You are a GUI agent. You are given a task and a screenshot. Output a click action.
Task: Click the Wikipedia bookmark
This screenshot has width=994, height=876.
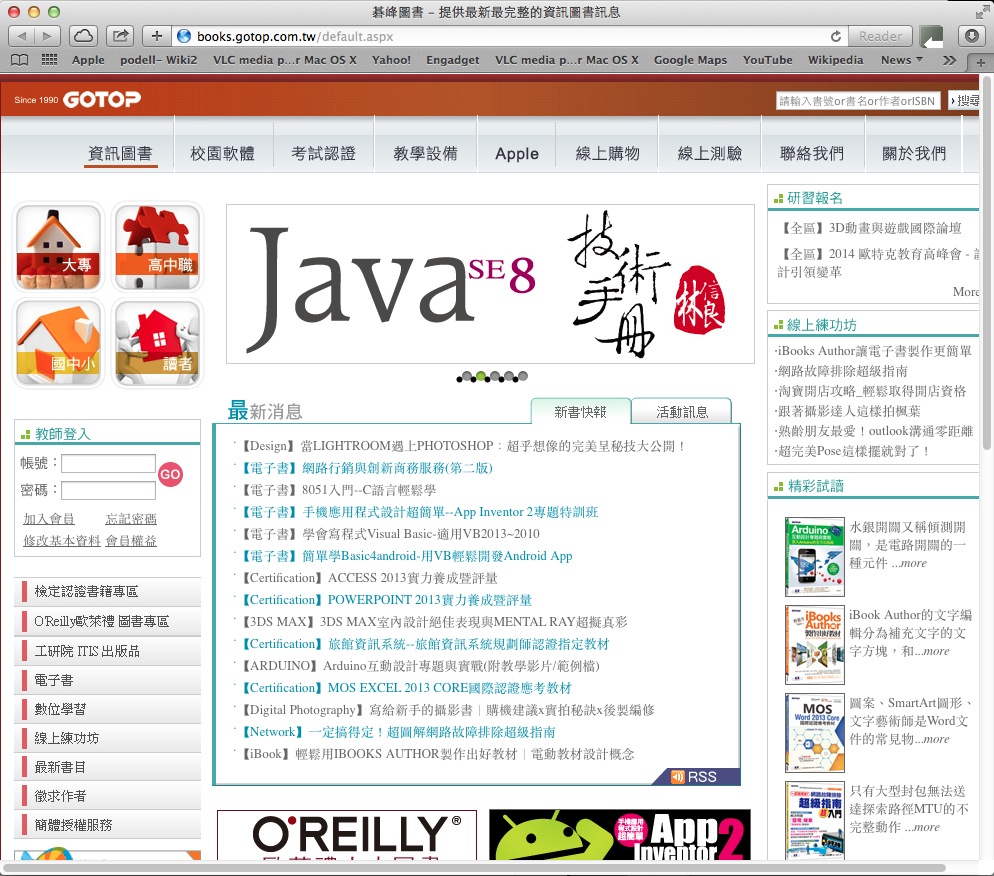836,60
